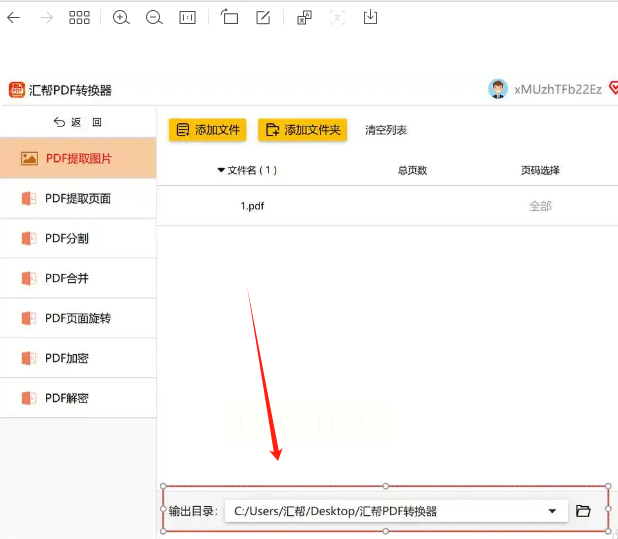Click the red VIP diamond icon

tap(614, 88)
